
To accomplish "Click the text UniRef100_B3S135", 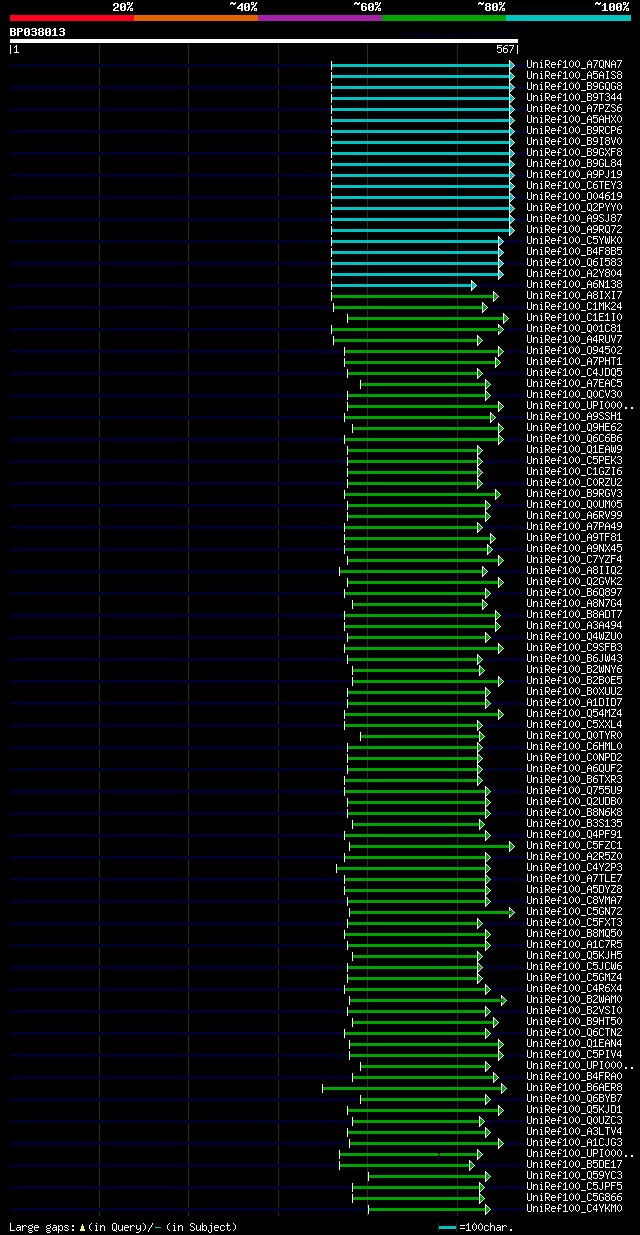I will click(x=574, y=823).
